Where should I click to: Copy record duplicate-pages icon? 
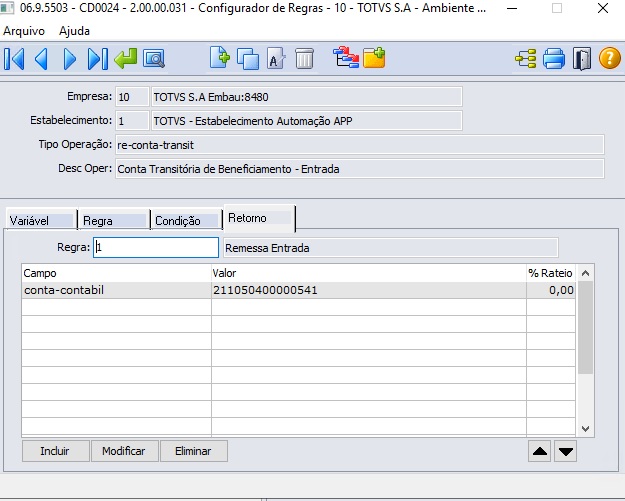[x=248, y=59]
